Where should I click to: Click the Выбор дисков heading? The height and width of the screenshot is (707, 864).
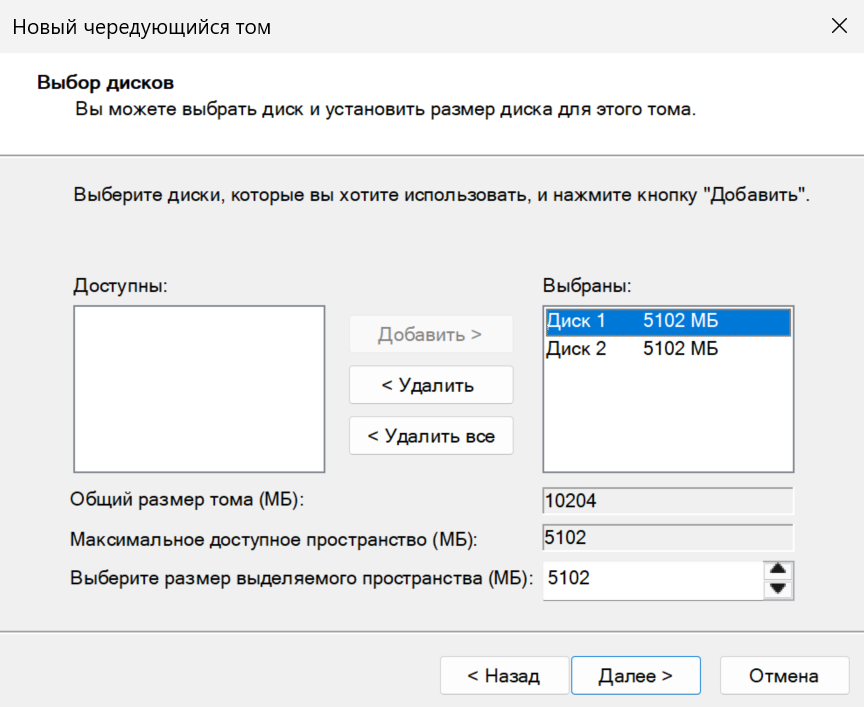click(x=105, y=81)
